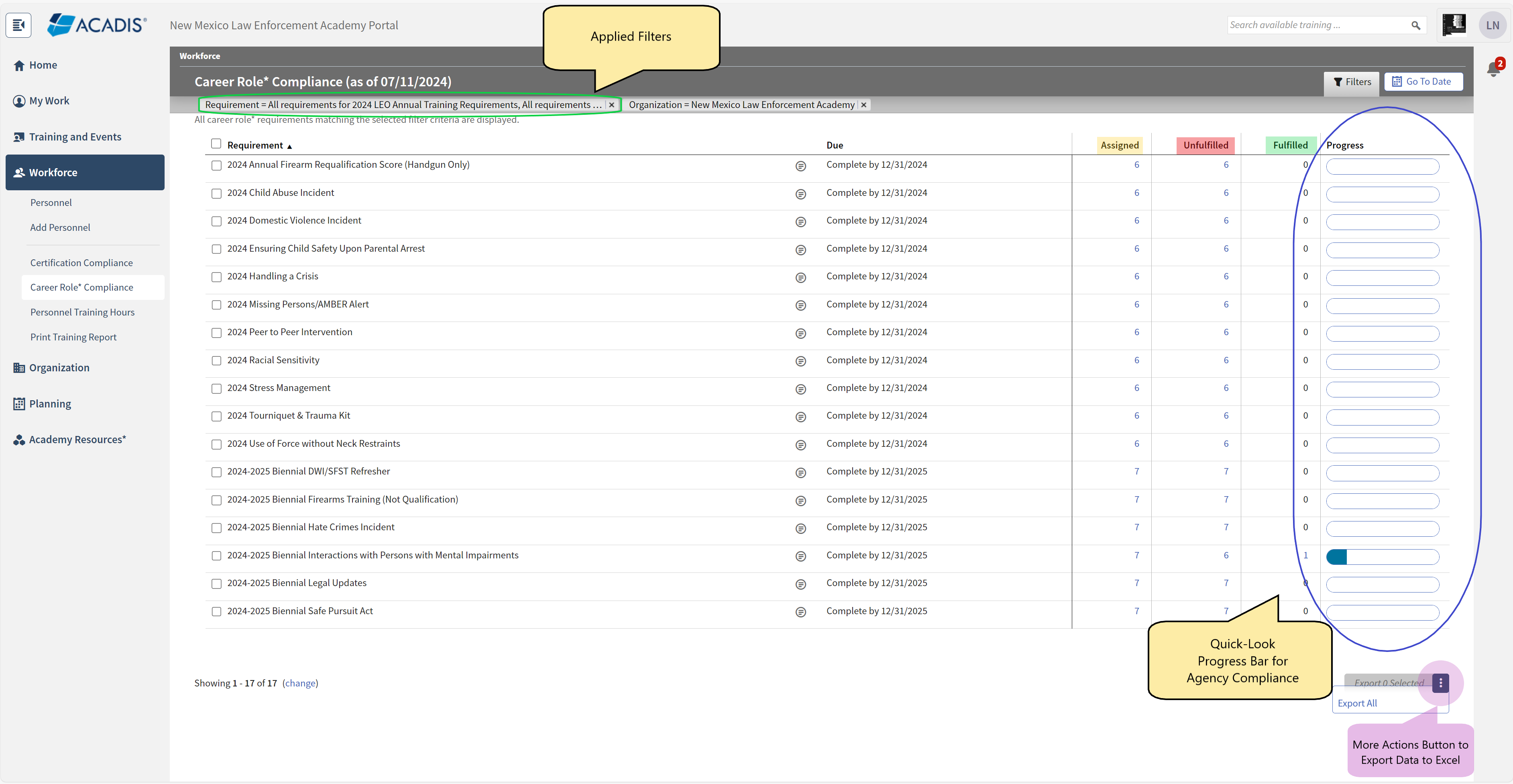
Task: Remove the Requirement filter chip
Action: point(611,104)
